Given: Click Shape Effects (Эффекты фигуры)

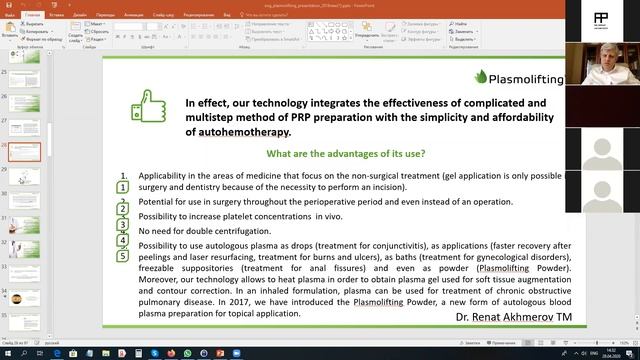Looking at the screenshot, I should pos(421,39).
